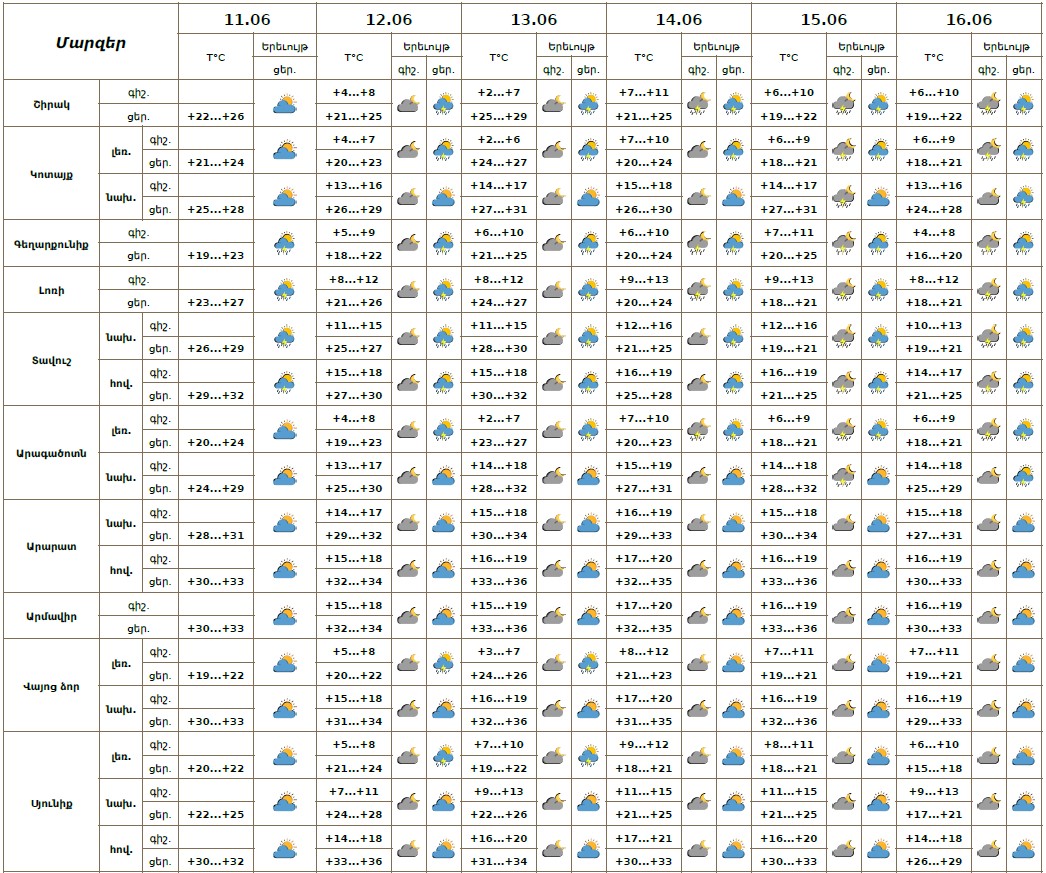Viewport: 1046px width, 873px height.
Task: Click Սյունիք հով. night icon for 16.06
Action: (989, 848)
